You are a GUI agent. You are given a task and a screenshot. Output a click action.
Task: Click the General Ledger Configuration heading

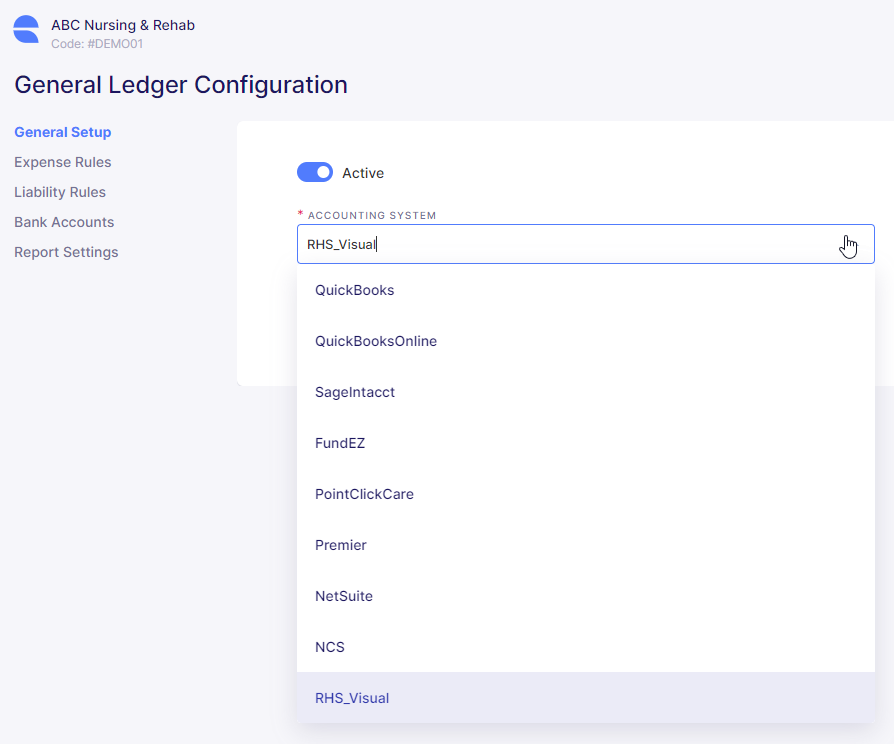coord(181,85)
